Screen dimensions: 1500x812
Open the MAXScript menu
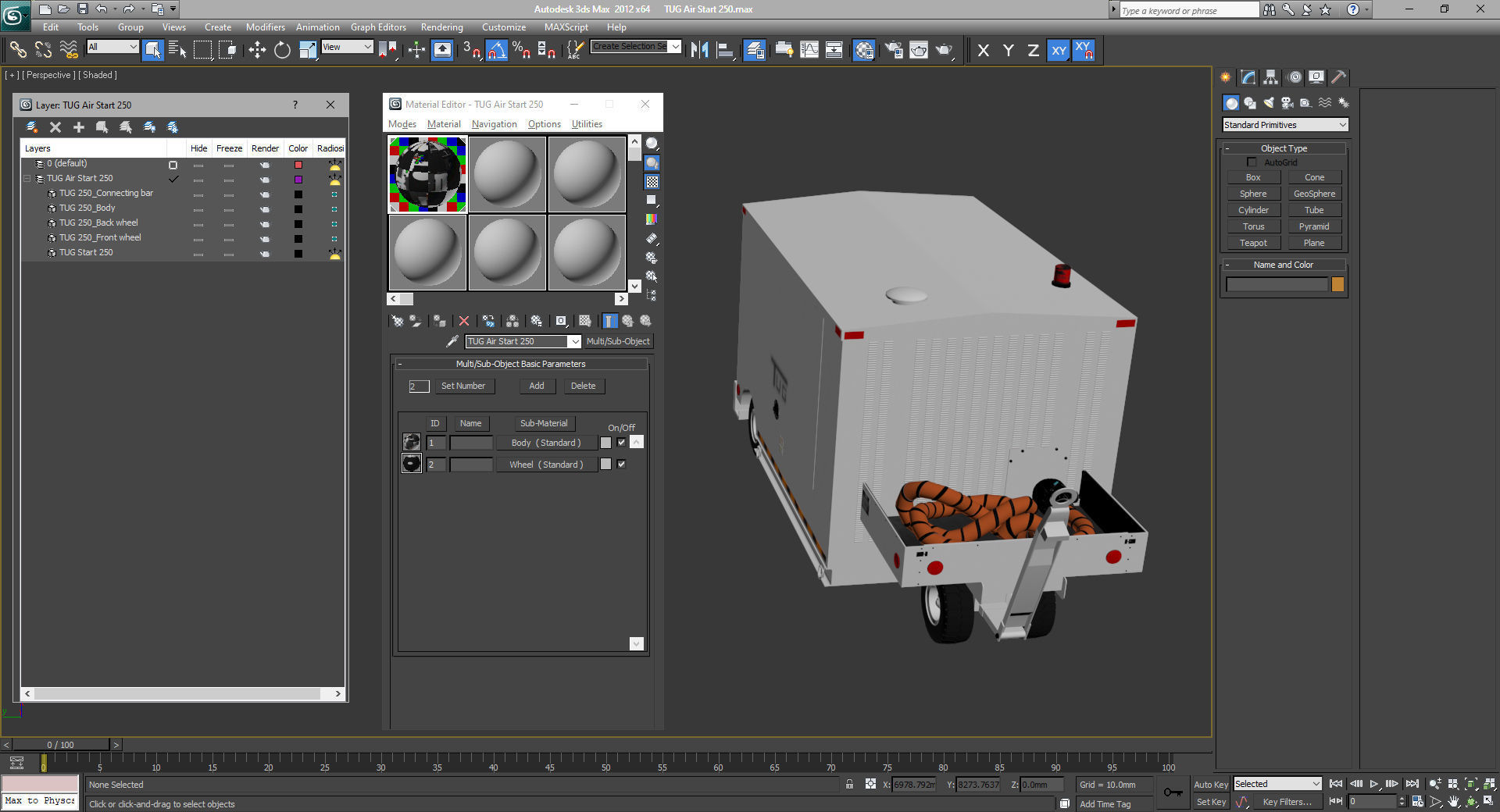coord(566,27)
